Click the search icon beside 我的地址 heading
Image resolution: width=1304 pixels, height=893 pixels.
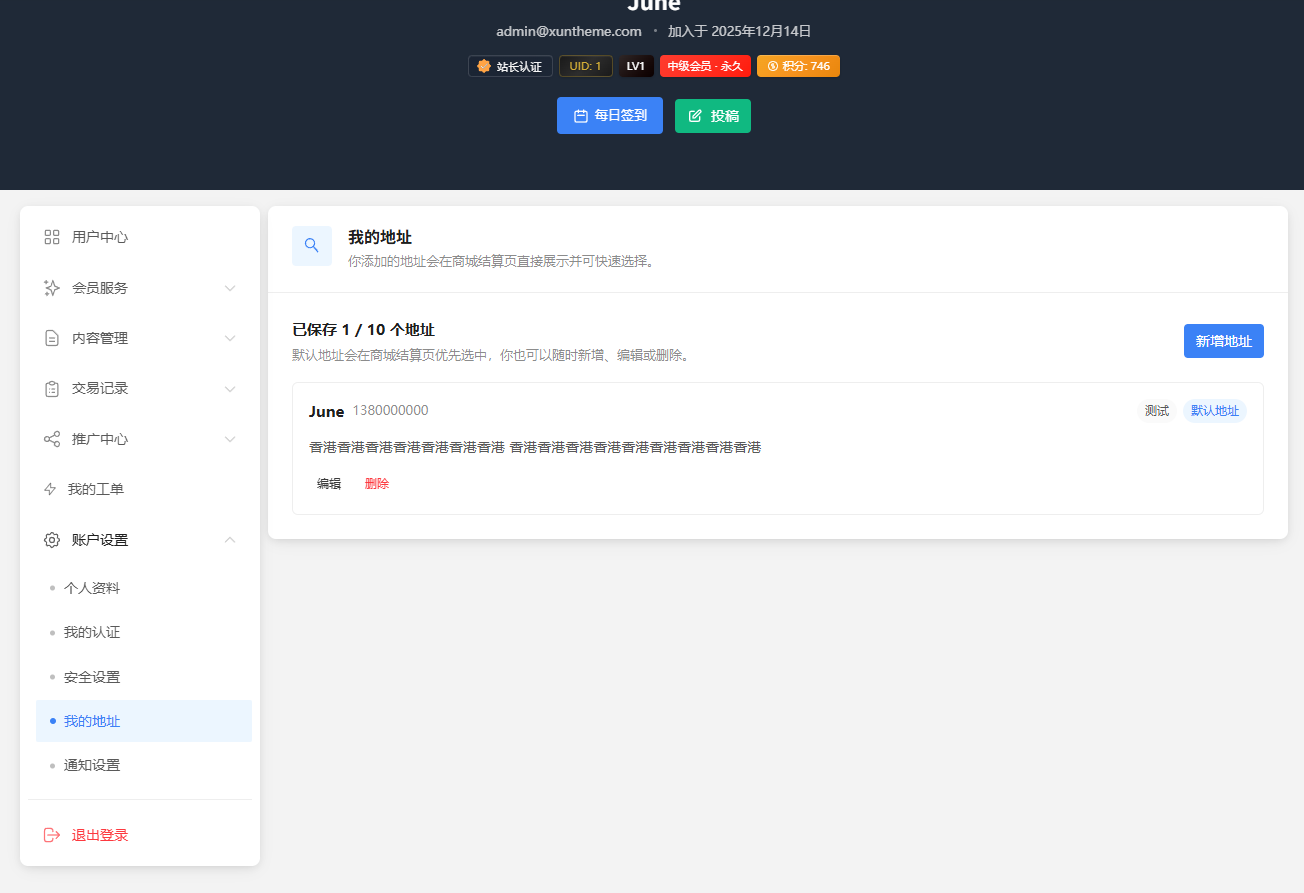312,246
